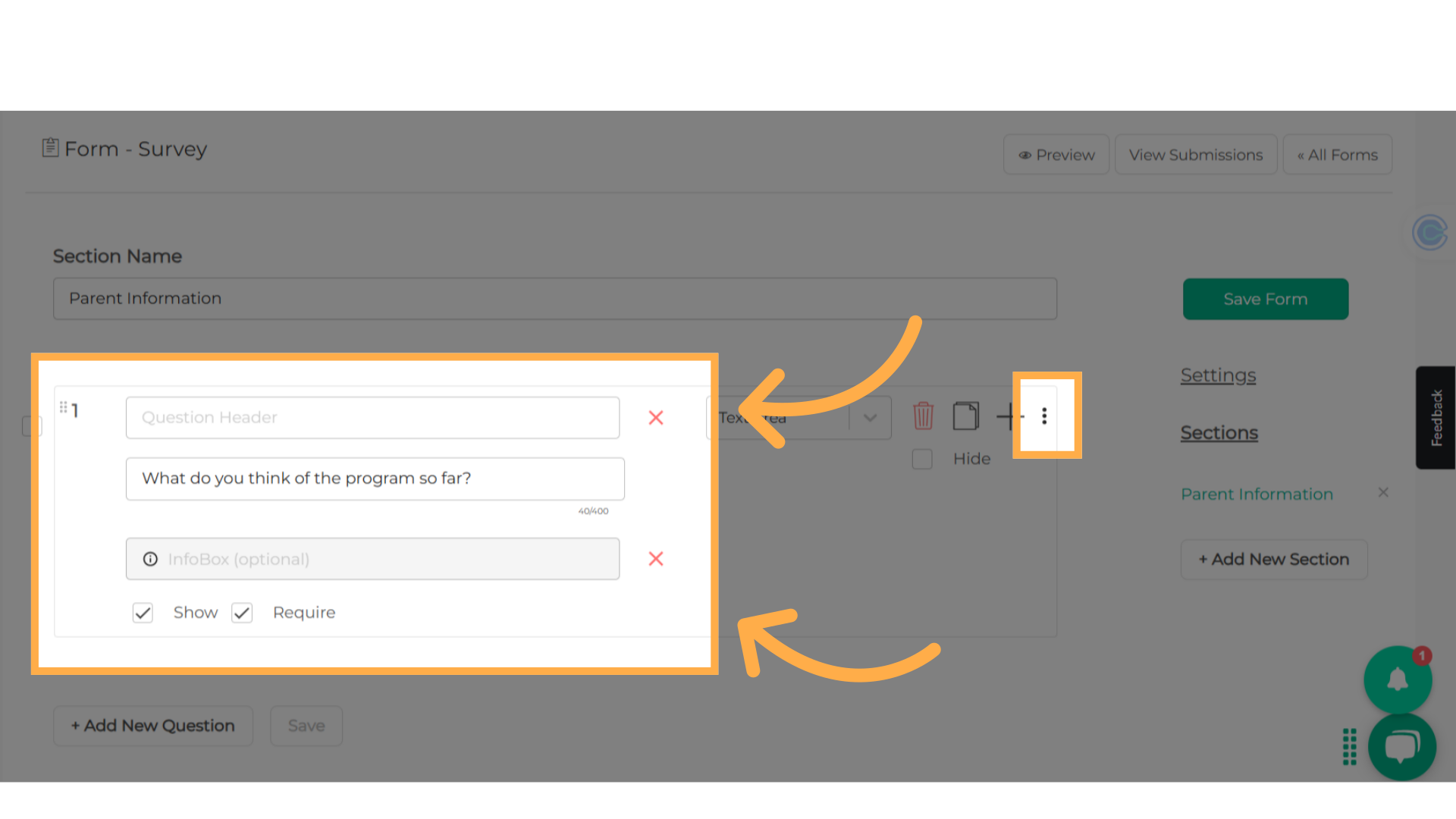This screenshot has width=1456, height=819.
Task: Click the InfoBox optional field
Action: point(372,559)
